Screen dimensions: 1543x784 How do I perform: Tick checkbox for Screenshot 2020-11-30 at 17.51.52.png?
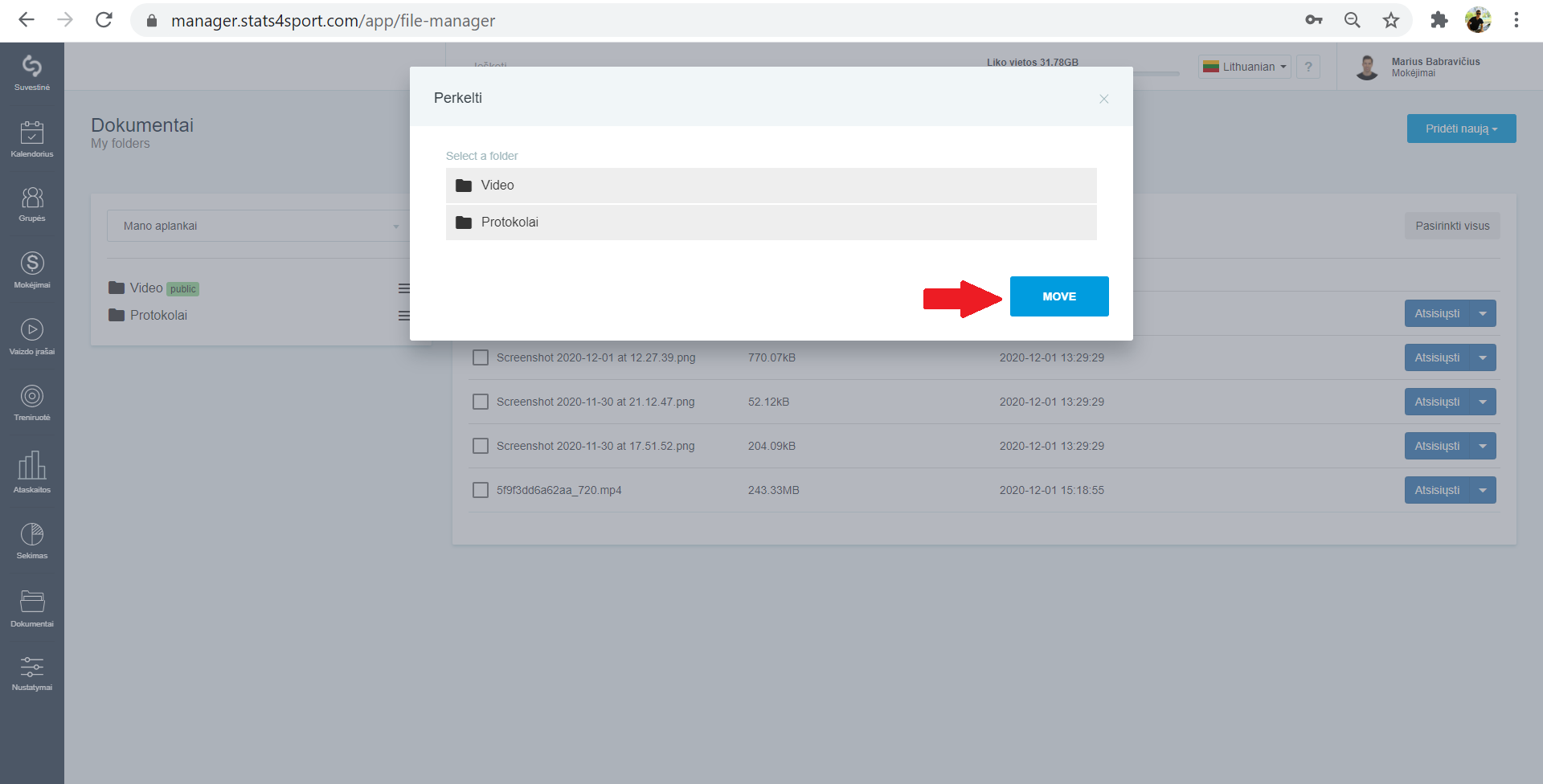click(481, 446)
